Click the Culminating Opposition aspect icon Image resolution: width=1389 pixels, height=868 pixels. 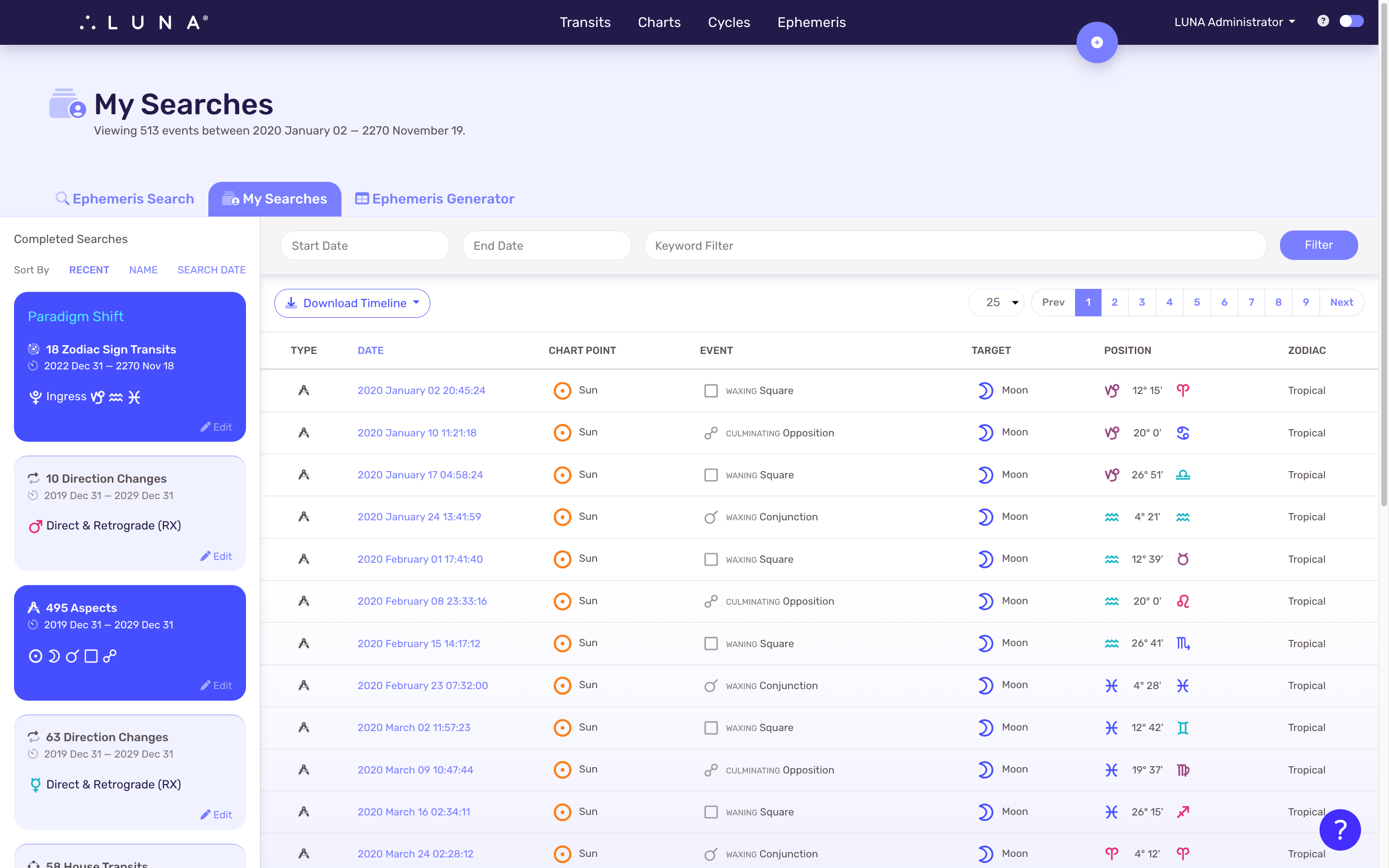click(710, 432)
